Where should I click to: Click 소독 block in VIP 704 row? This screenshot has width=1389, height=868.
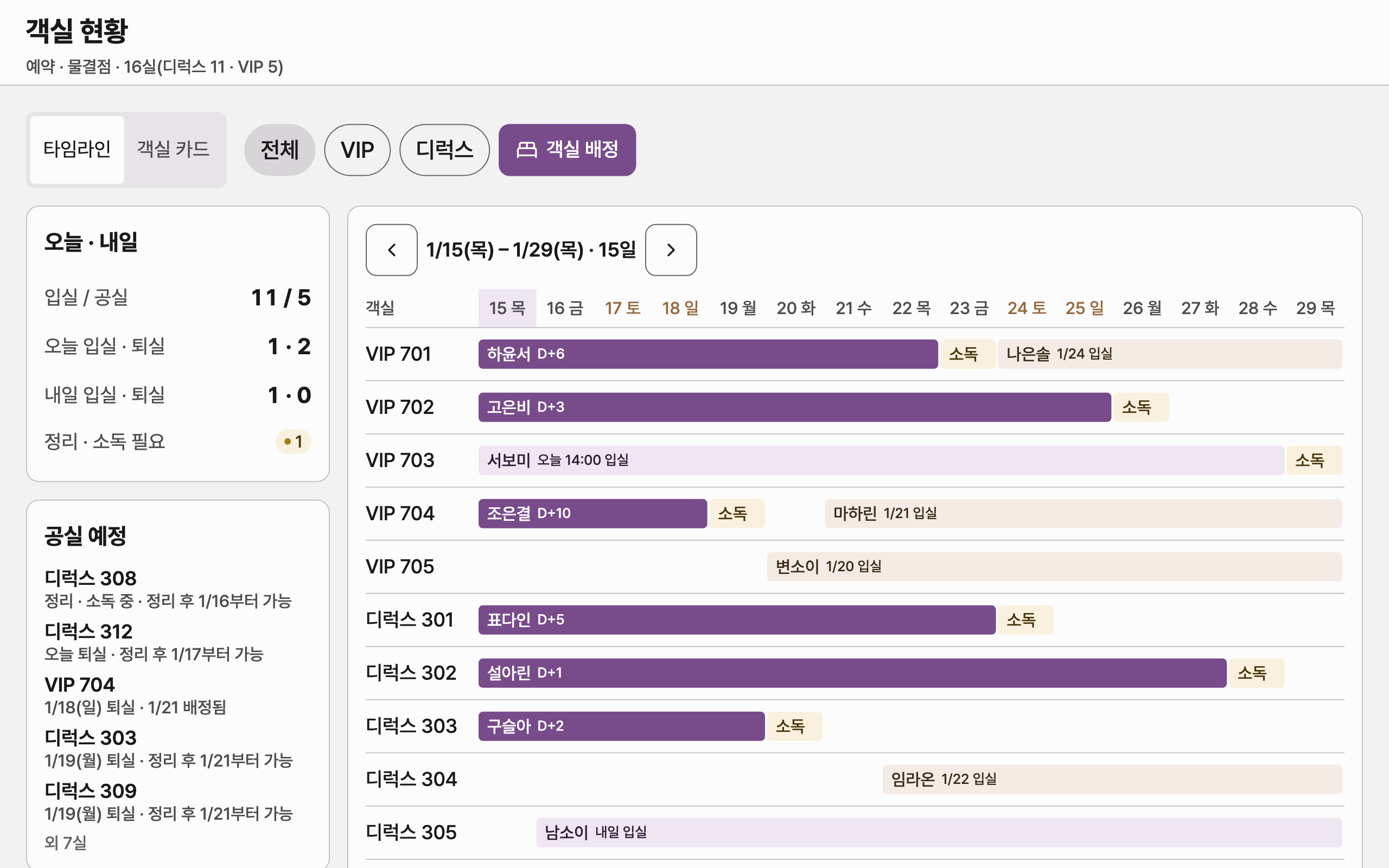(736, 513)
